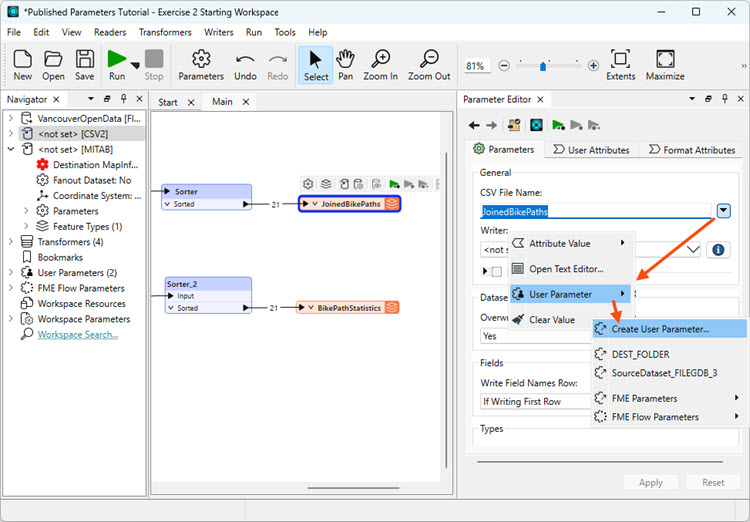
Task: Click the Open workspace toolbar icon
Action: tap(53, 65)
